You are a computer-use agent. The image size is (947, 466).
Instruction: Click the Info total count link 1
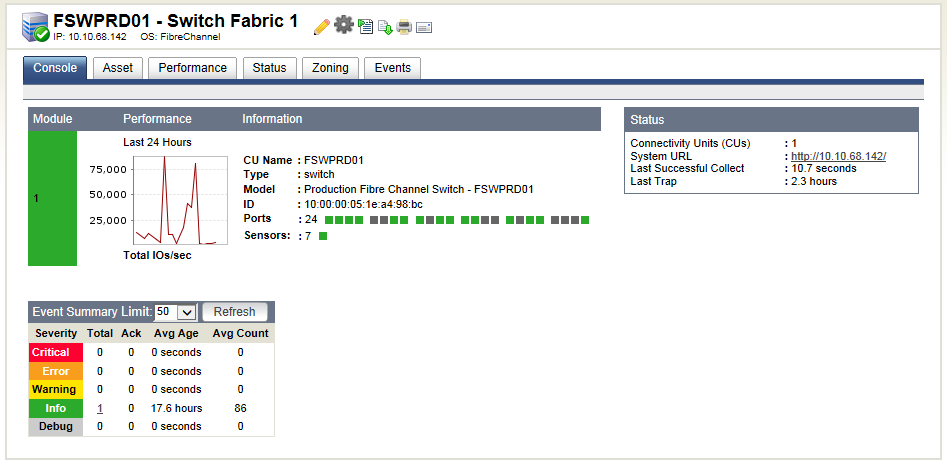click(100, 409)
